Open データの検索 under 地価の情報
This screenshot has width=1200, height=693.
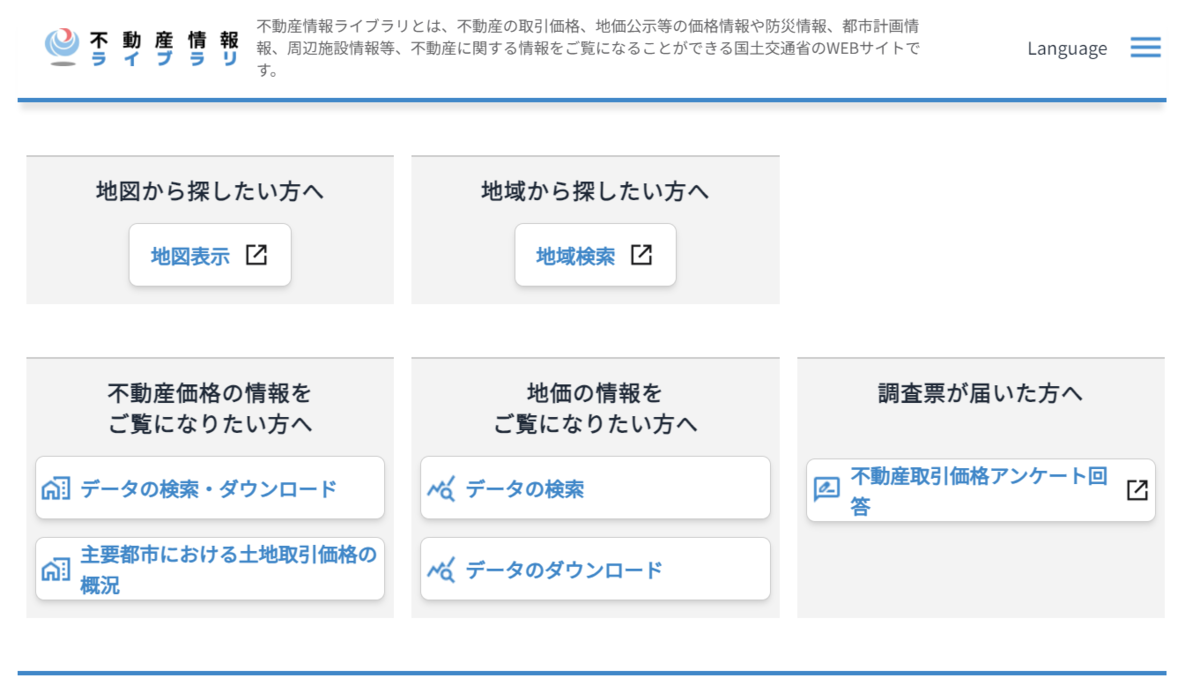(x=595, y=487)
